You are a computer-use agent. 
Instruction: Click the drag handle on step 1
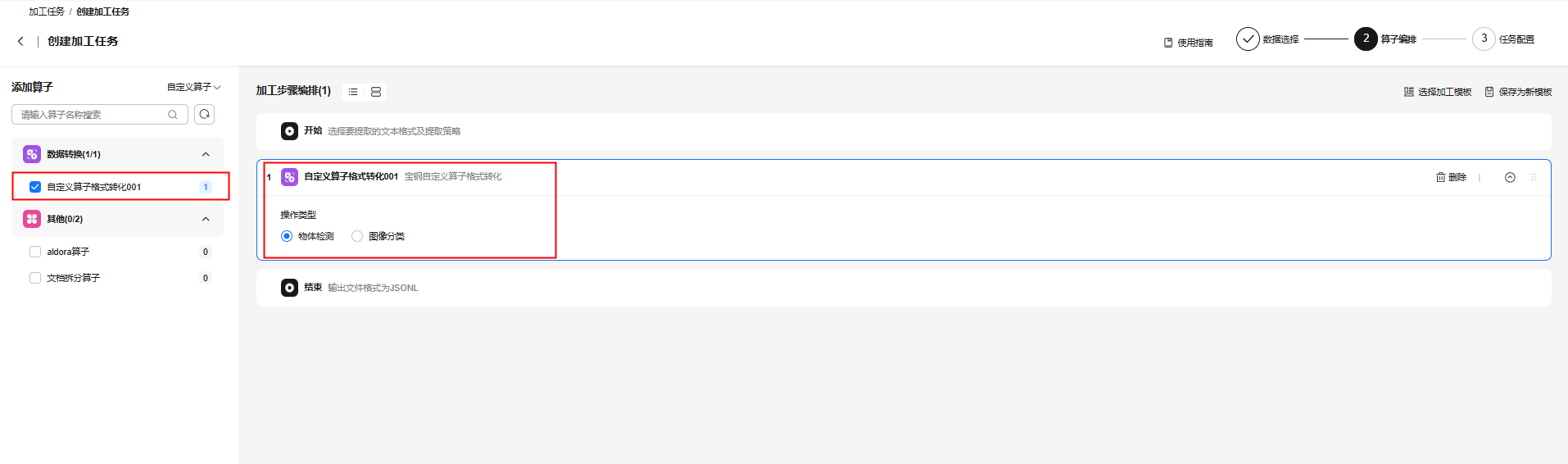coord(1534,177)
